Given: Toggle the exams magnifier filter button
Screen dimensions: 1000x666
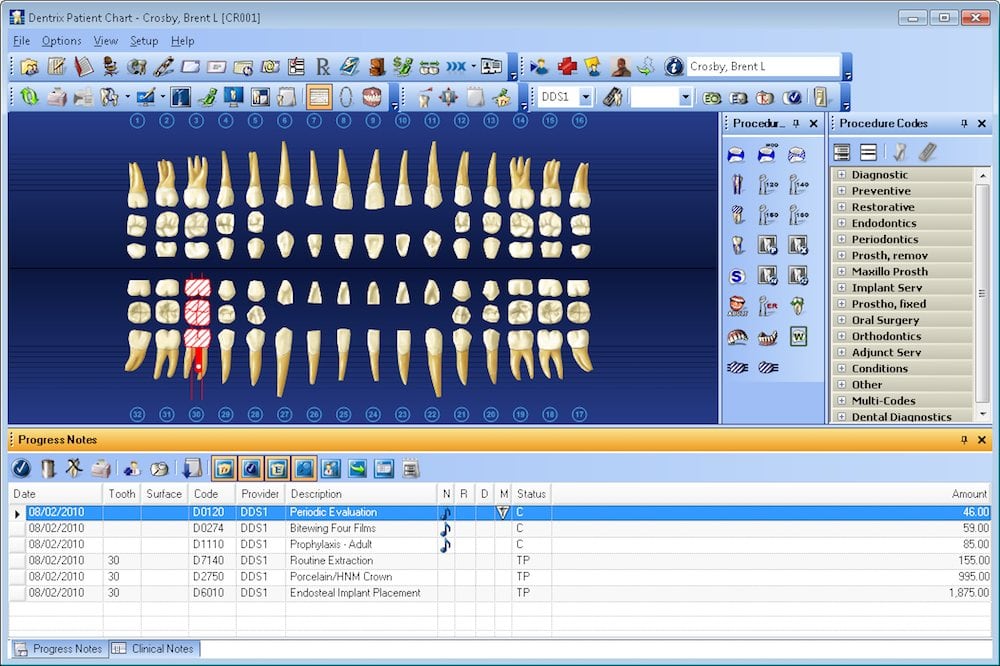Looking at the screenshot, I should (x=304, y=469).
